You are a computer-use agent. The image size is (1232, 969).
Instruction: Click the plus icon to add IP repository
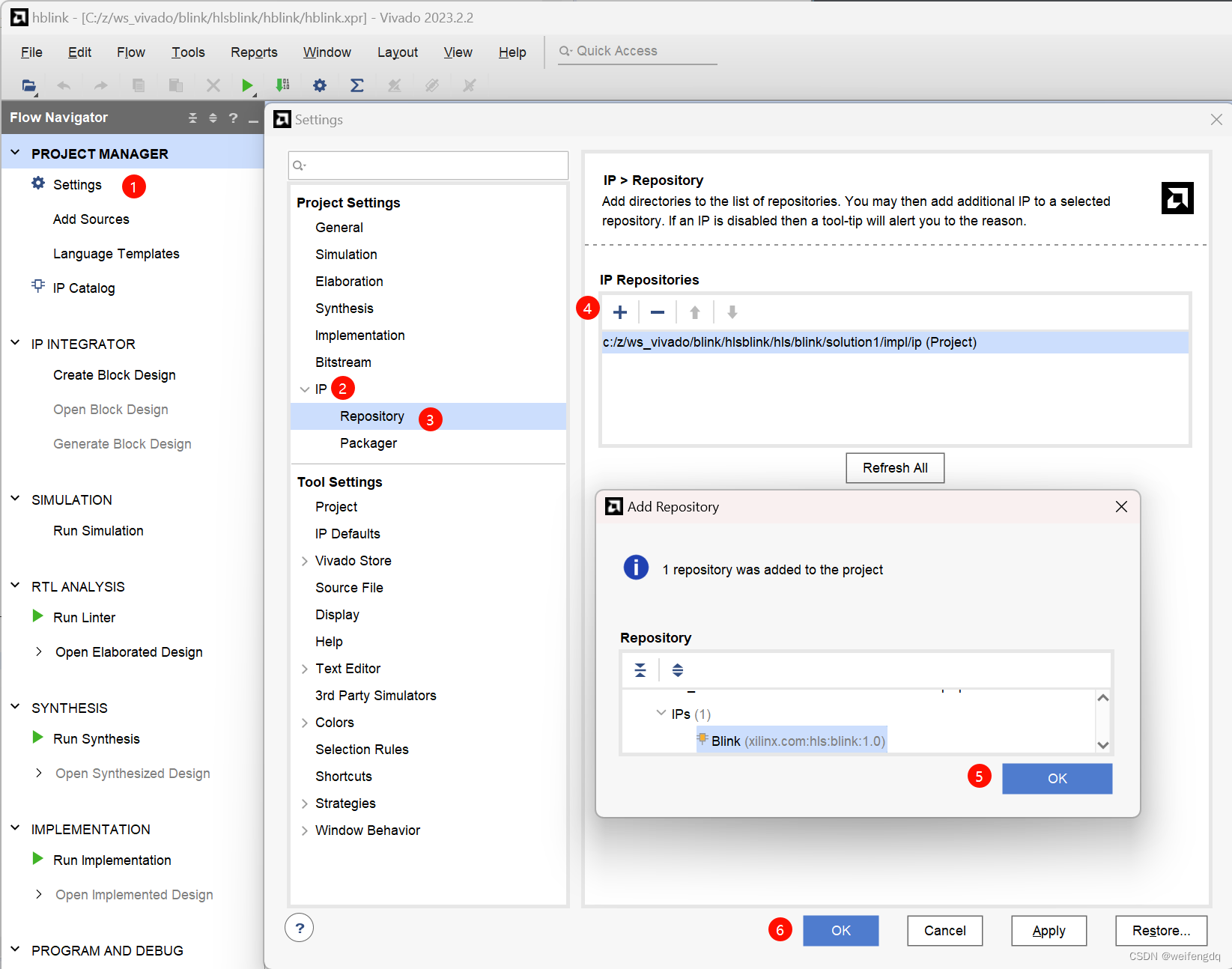click(620, 312)
